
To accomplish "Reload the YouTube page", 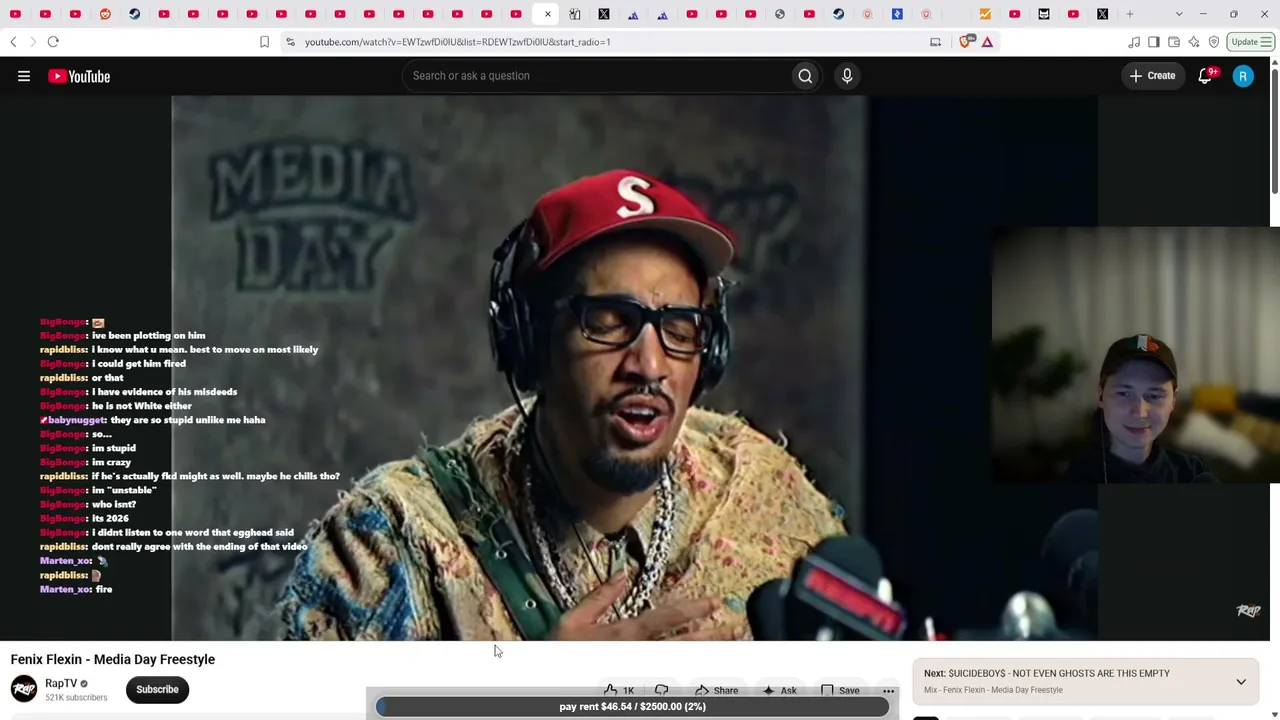I will (x=53, y=42).
